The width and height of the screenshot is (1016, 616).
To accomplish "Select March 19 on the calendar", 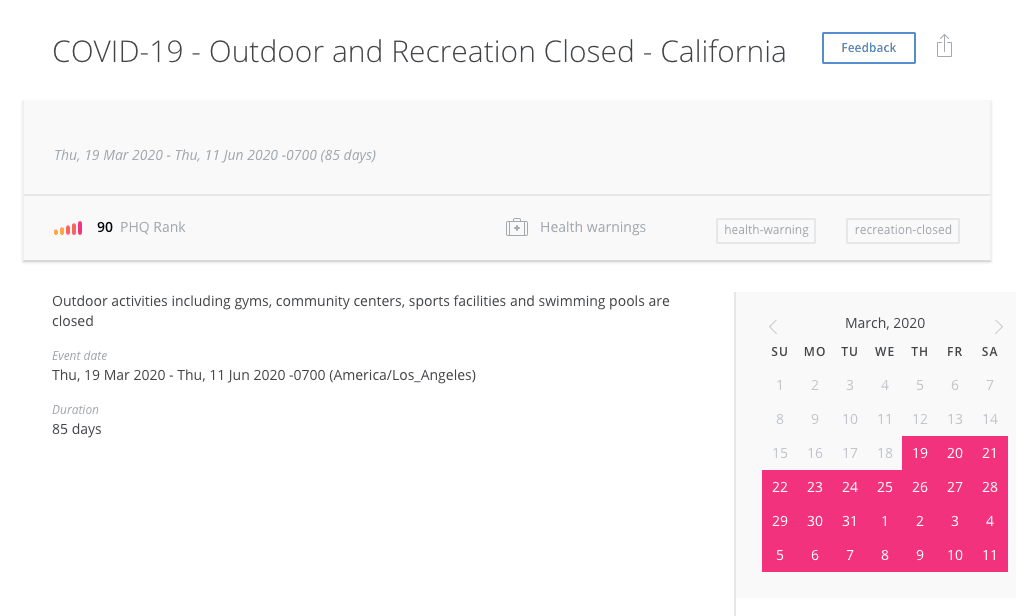I will click(919, 452).
